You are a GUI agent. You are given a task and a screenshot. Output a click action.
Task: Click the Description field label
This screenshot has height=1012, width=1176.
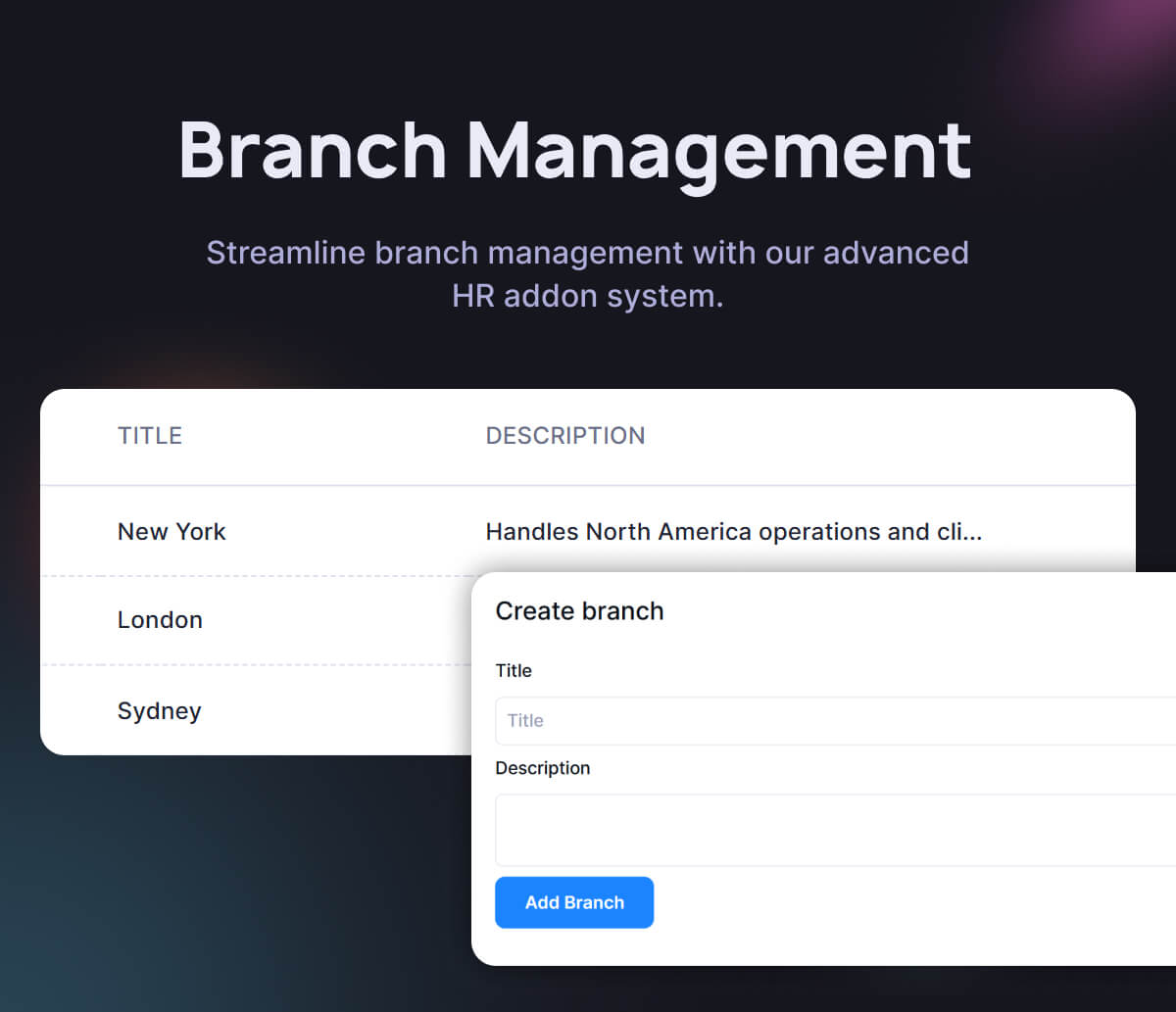[x=543, y=768]
